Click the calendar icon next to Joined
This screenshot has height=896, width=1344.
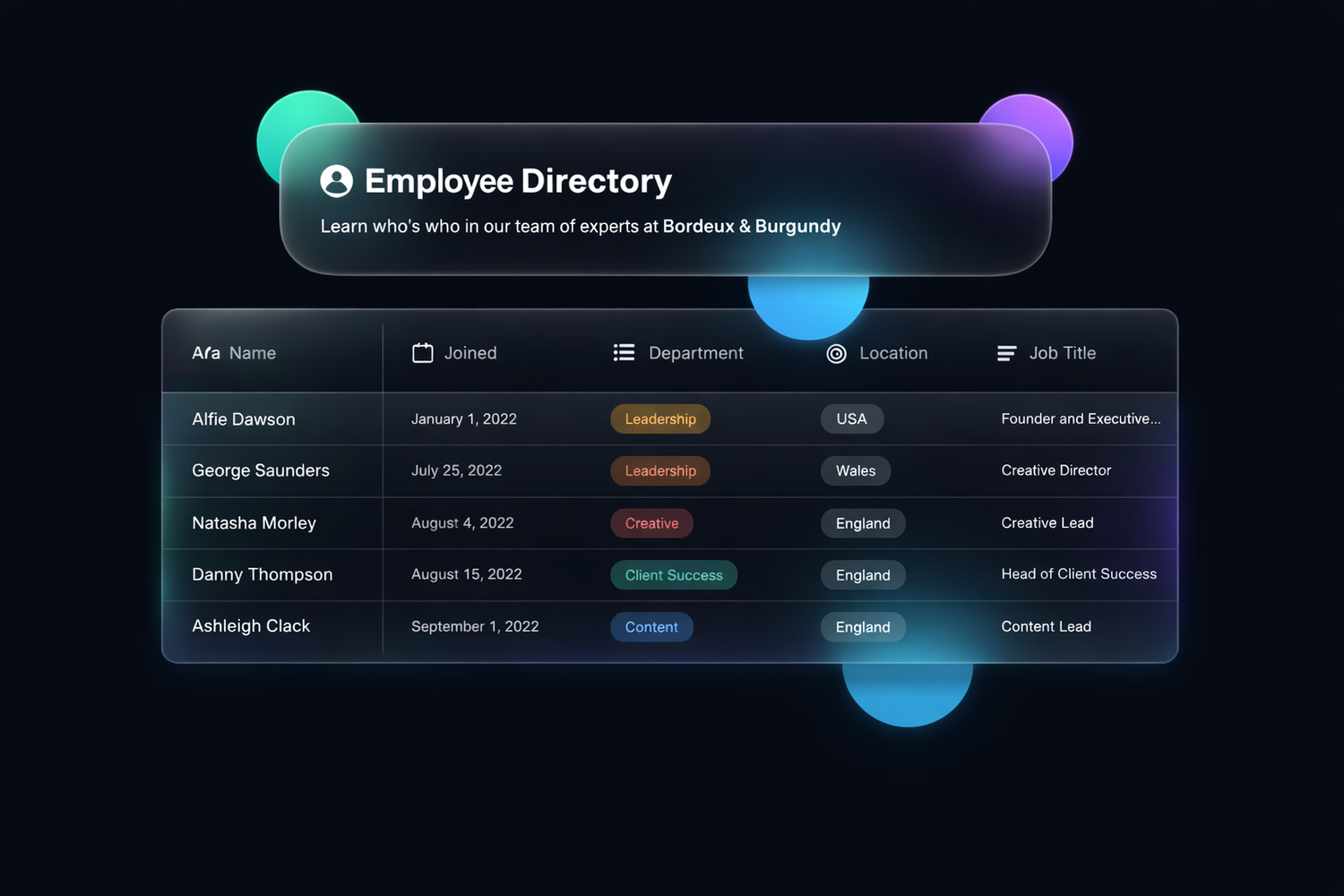click(x=422, y=353)
